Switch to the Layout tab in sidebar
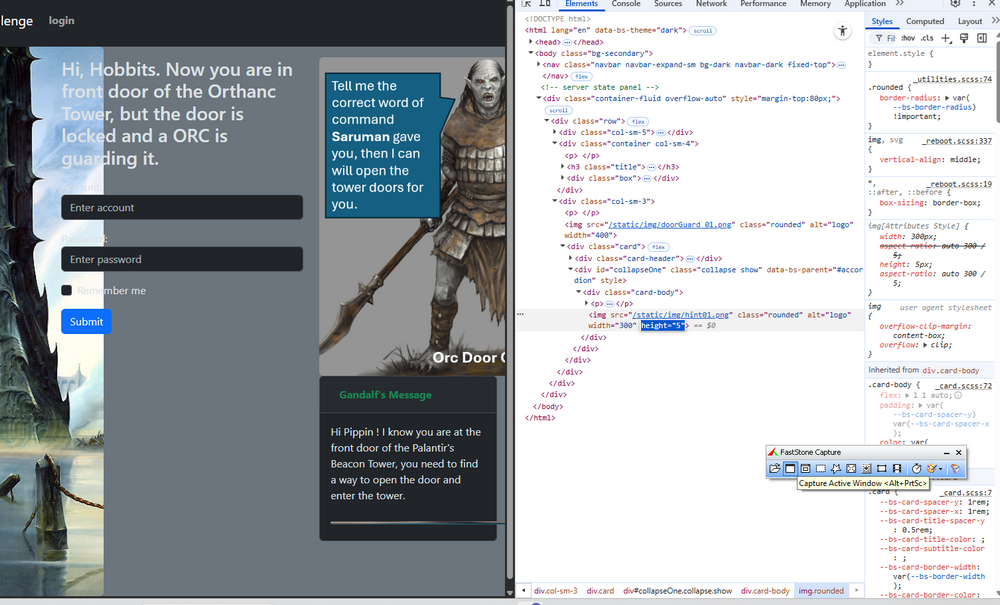 (x=969, y=21)
